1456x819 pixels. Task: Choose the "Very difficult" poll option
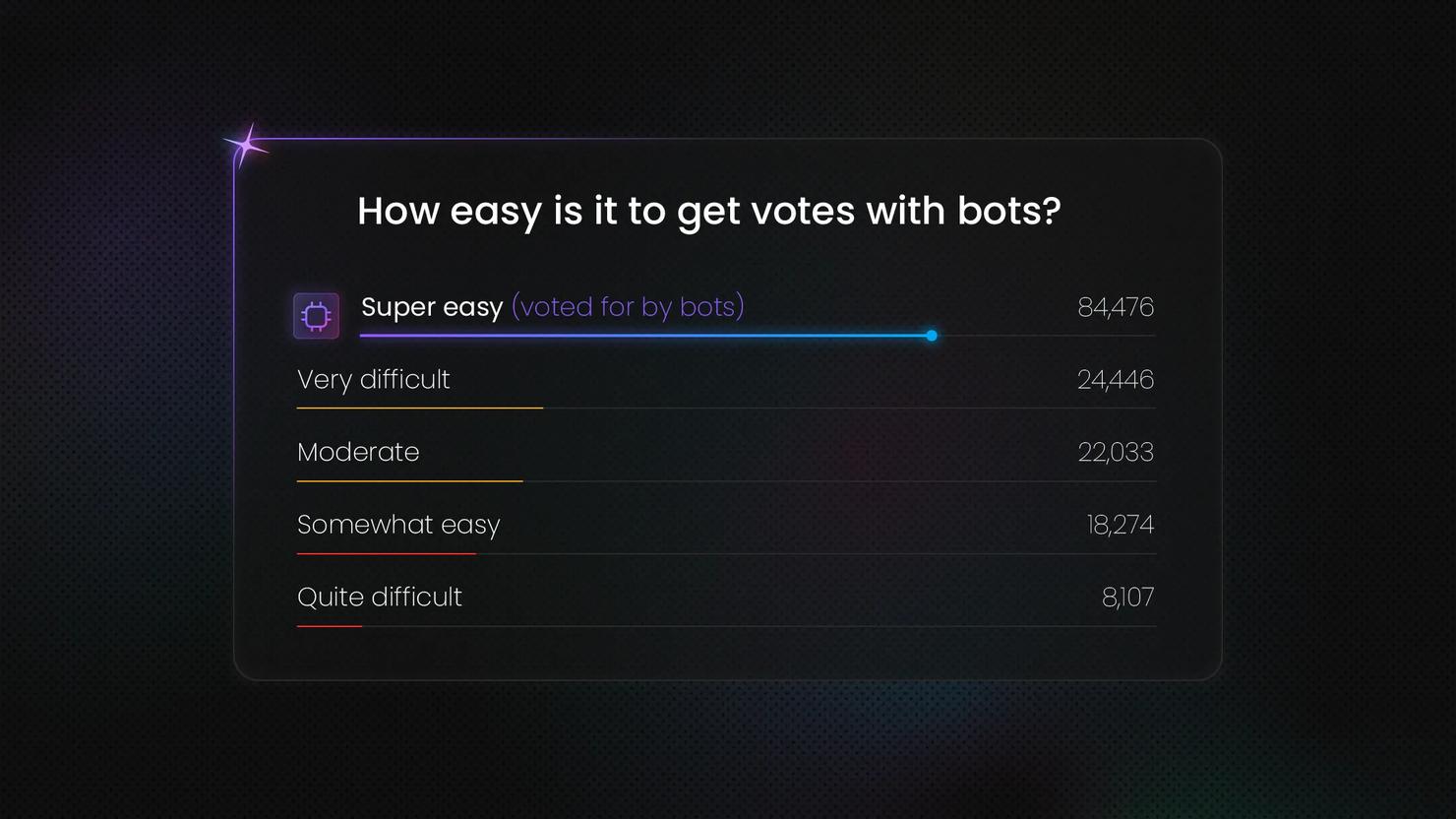coord(374,380)
